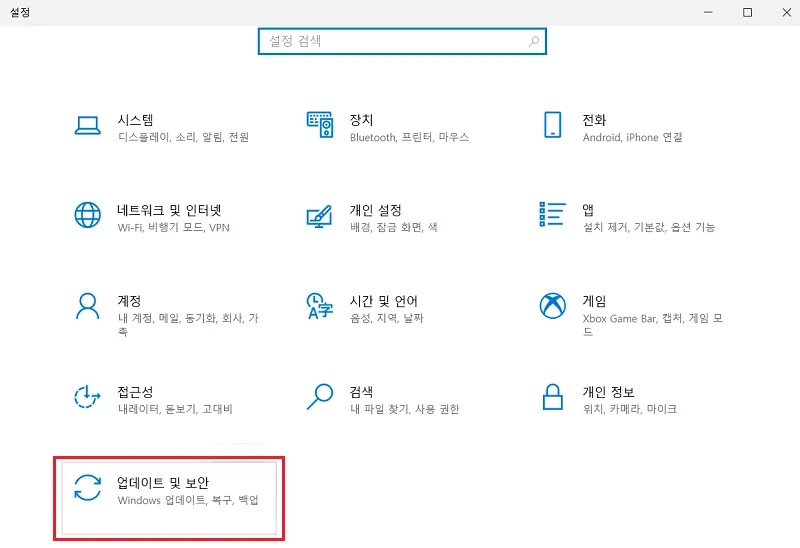This screenshot has height=548, width=800.
Task: Select the 게임 title
Action: (594, 301)
